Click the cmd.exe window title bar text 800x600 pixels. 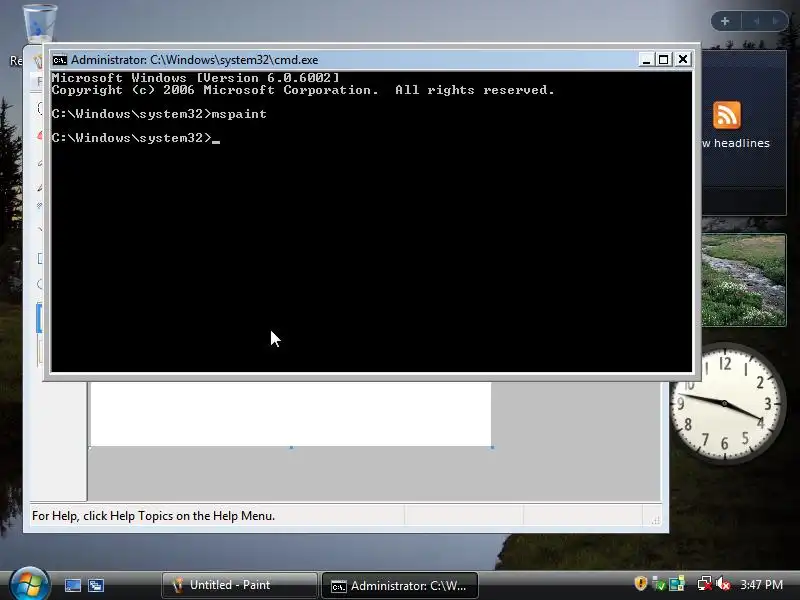tap(194, 60)
